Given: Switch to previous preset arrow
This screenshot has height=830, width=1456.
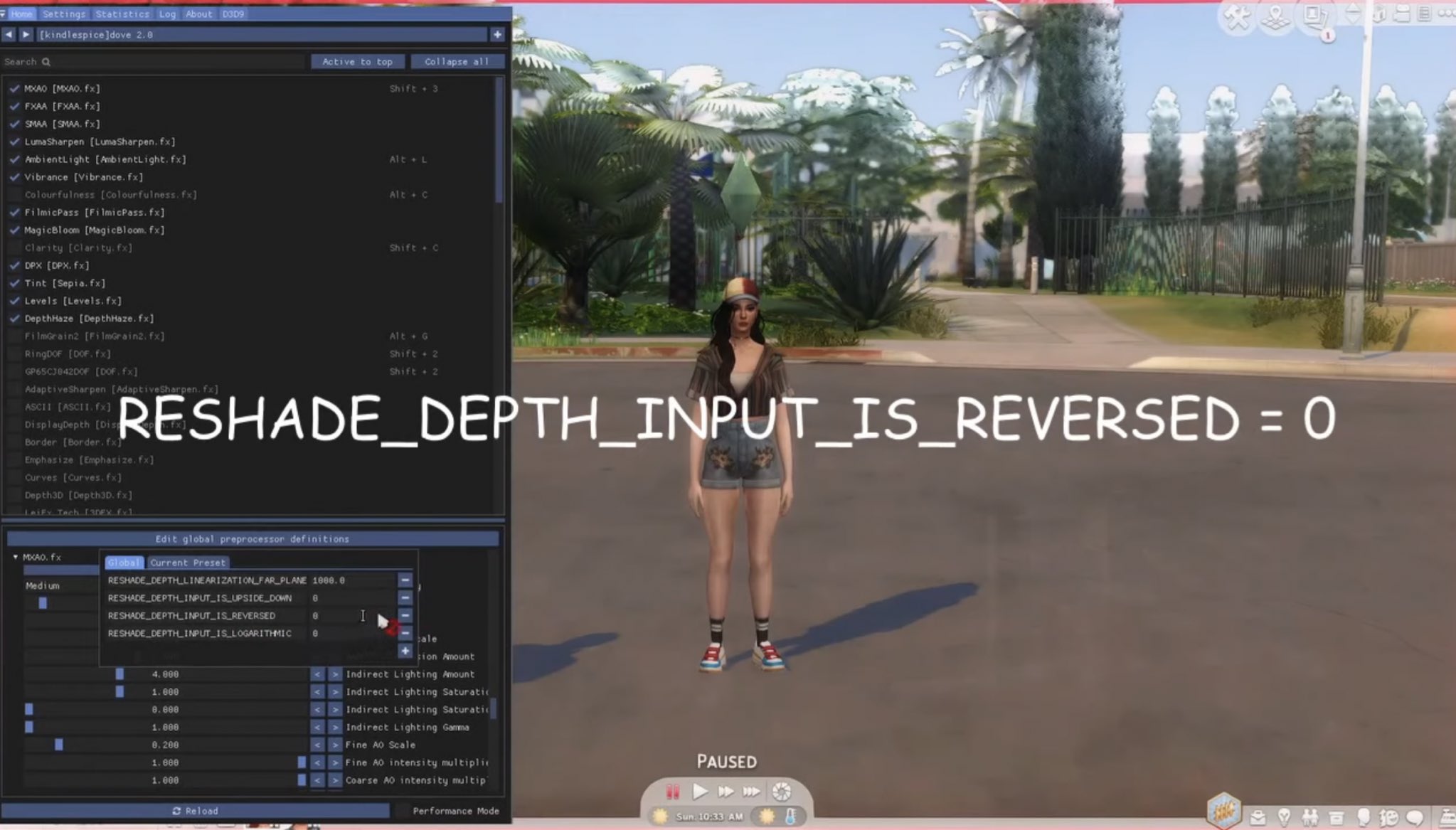Looking at the screenshot, I should coord(9,34).
